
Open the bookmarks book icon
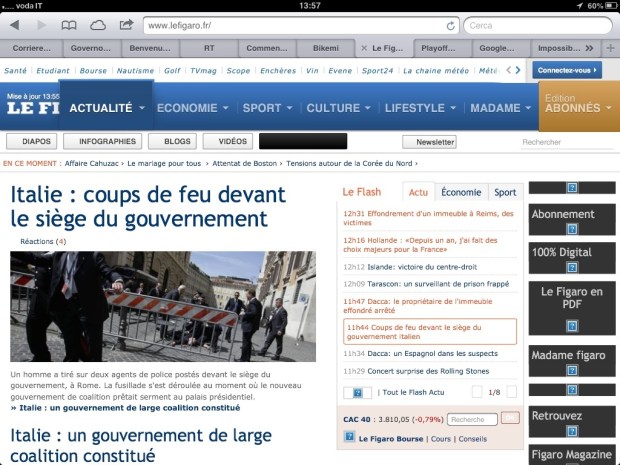click(x=69, y=26)
